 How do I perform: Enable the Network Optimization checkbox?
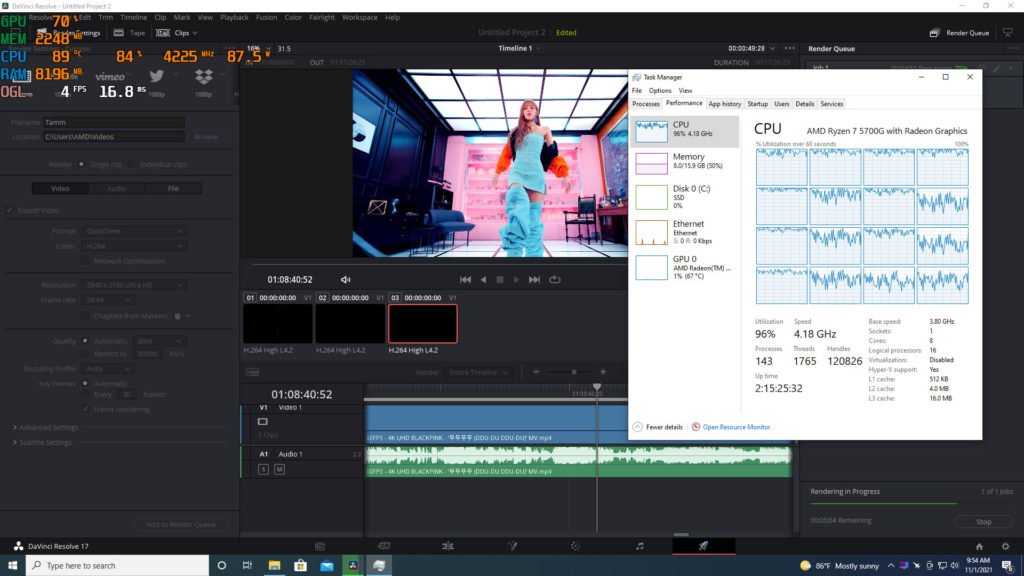pyautogui.click(x=86, y=260)
